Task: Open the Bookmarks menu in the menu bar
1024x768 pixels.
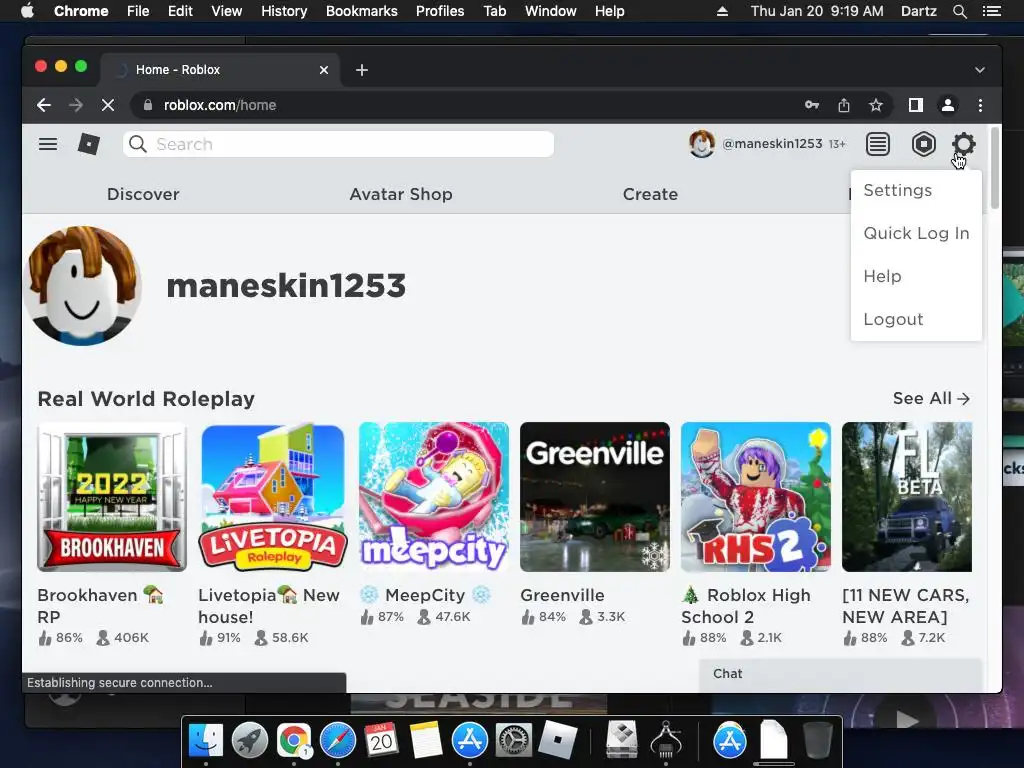Action: 362,11
